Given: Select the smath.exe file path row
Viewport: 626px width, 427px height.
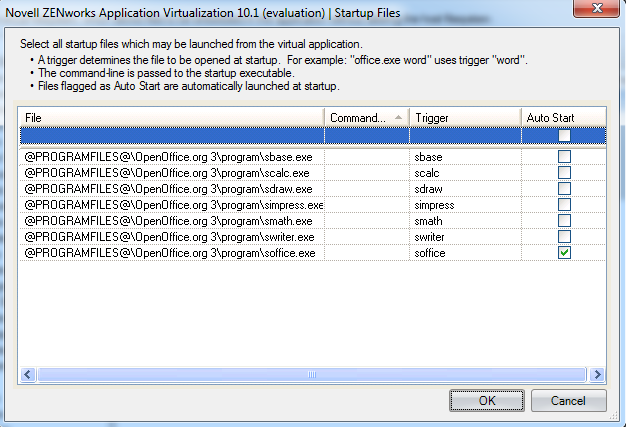Looking at the screenshot, I should point(172,221).
